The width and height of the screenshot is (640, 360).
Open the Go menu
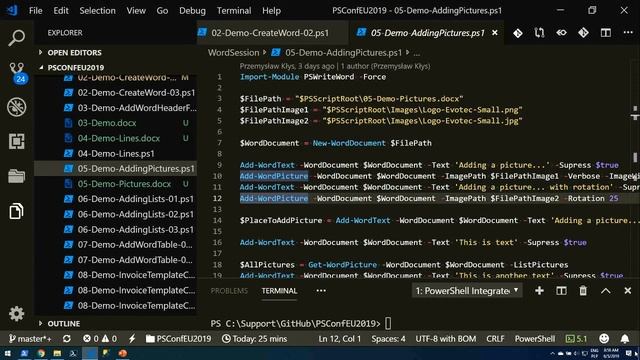(x=162, y=11)
